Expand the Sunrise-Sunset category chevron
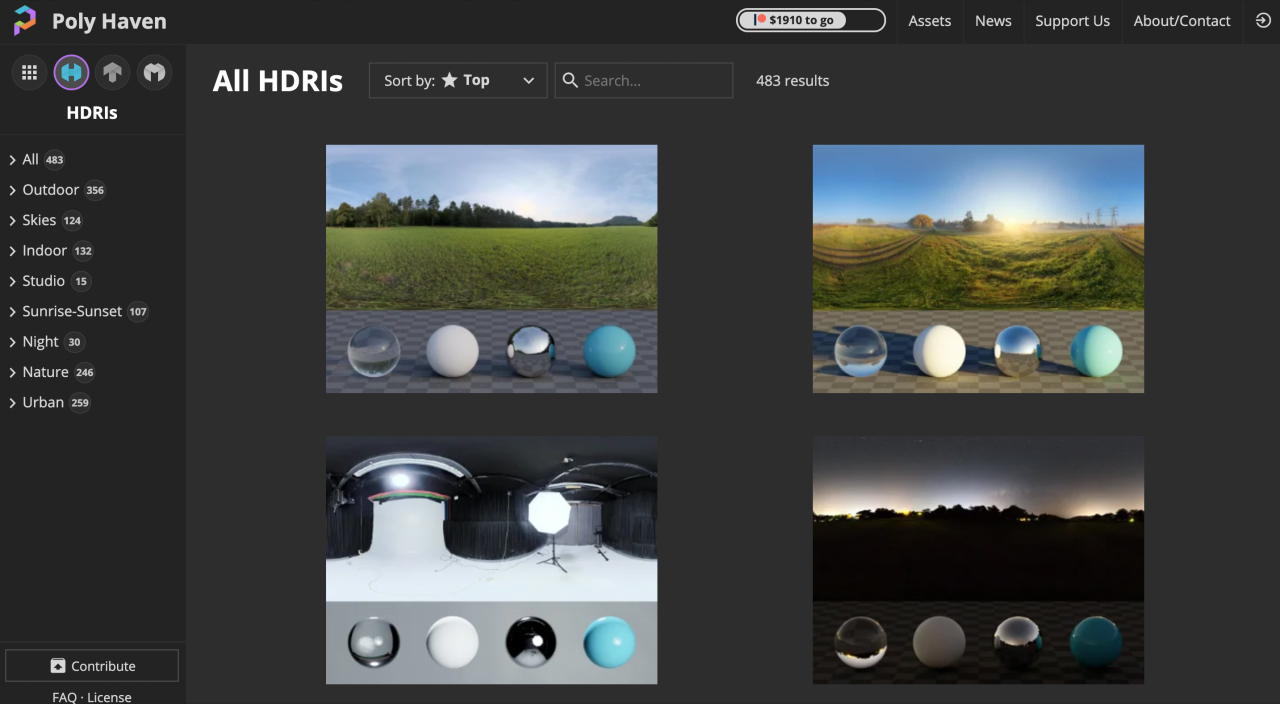 click(12, 311)
